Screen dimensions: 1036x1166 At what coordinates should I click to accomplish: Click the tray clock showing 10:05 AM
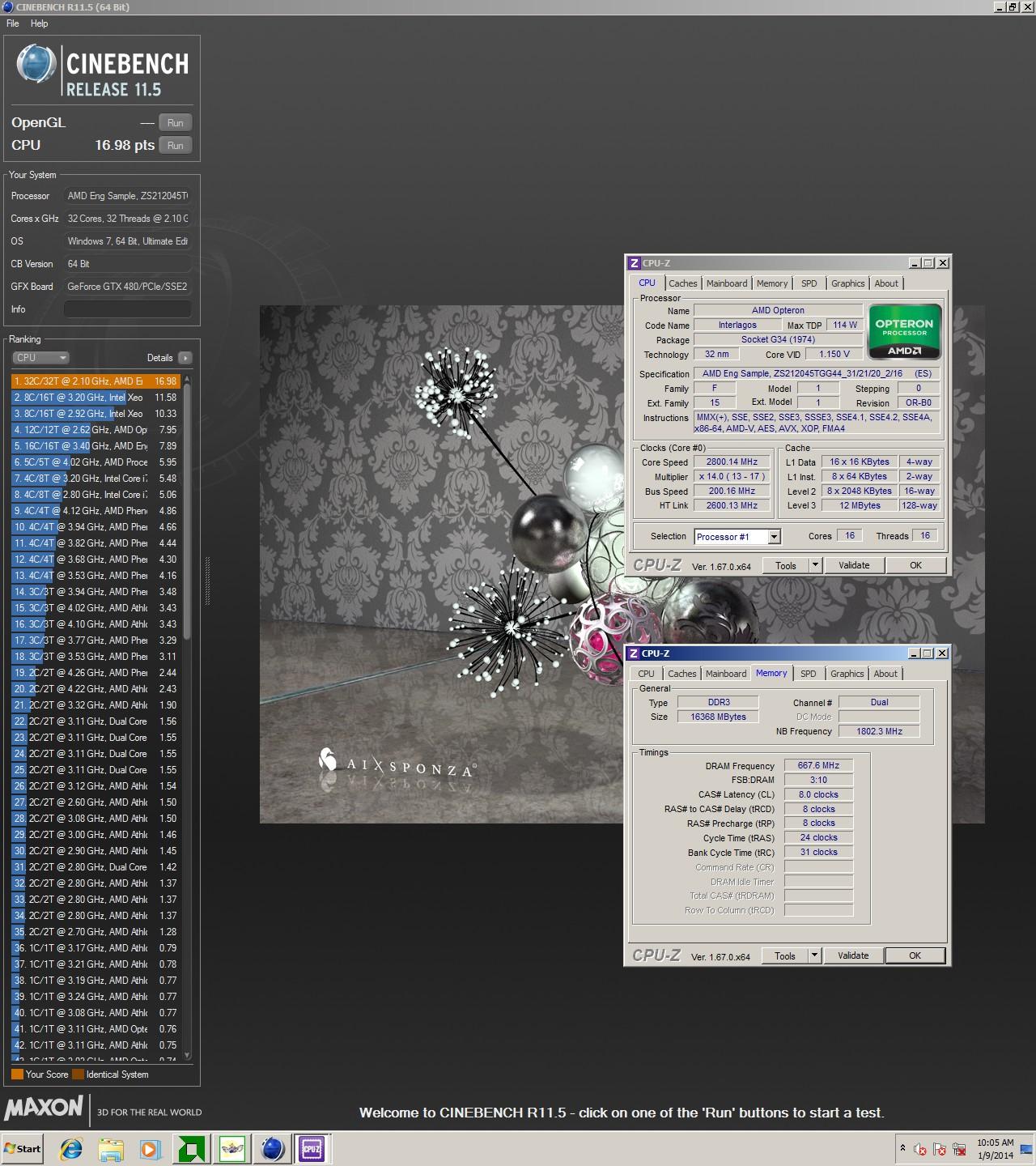[995, 1149]
